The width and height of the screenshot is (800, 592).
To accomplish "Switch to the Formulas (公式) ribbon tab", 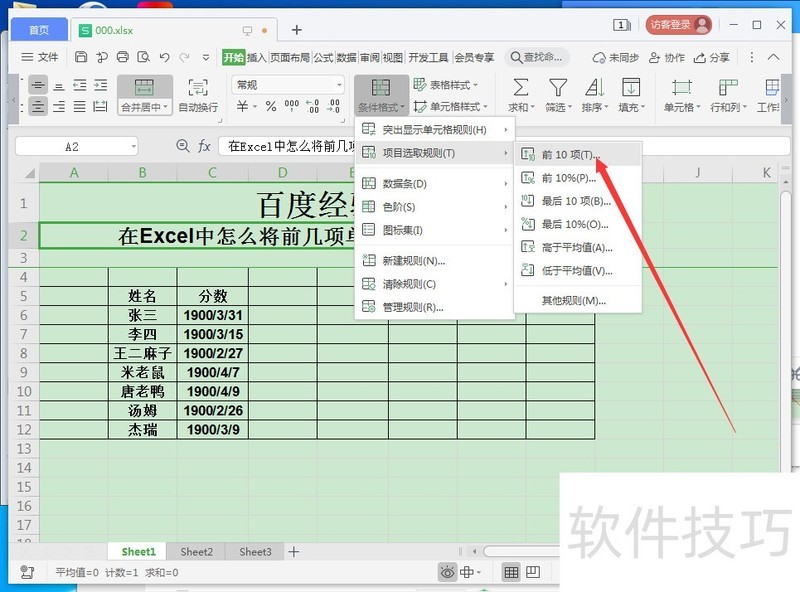I will point(323,57).
